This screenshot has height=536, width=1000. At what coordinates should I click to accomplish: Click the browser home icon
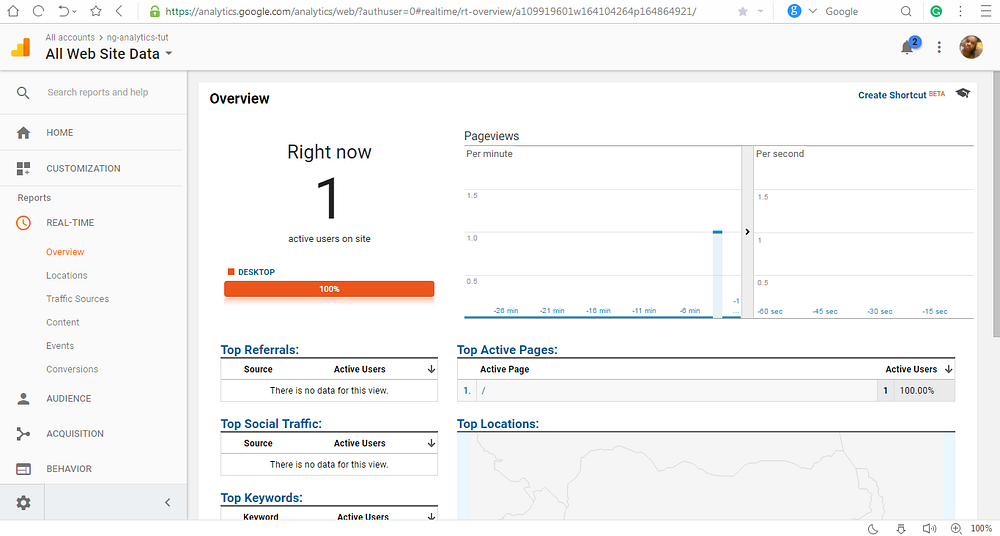[13, 11]
